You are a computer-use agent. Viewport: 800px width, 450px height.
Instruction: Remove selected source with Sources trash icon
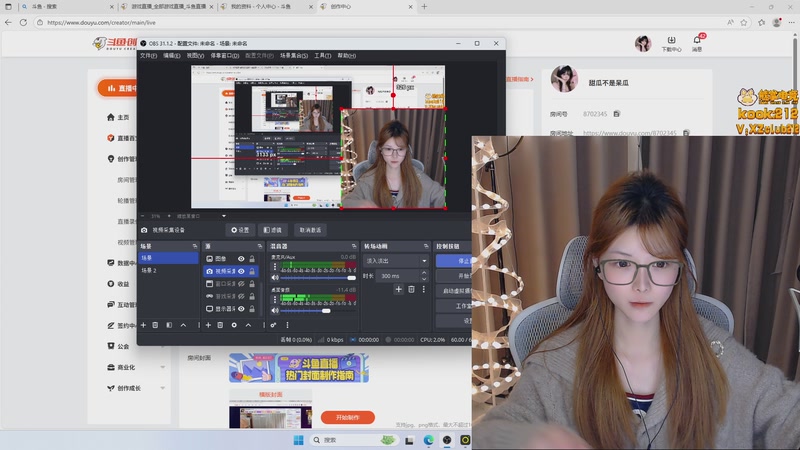(x=220, y=325)
